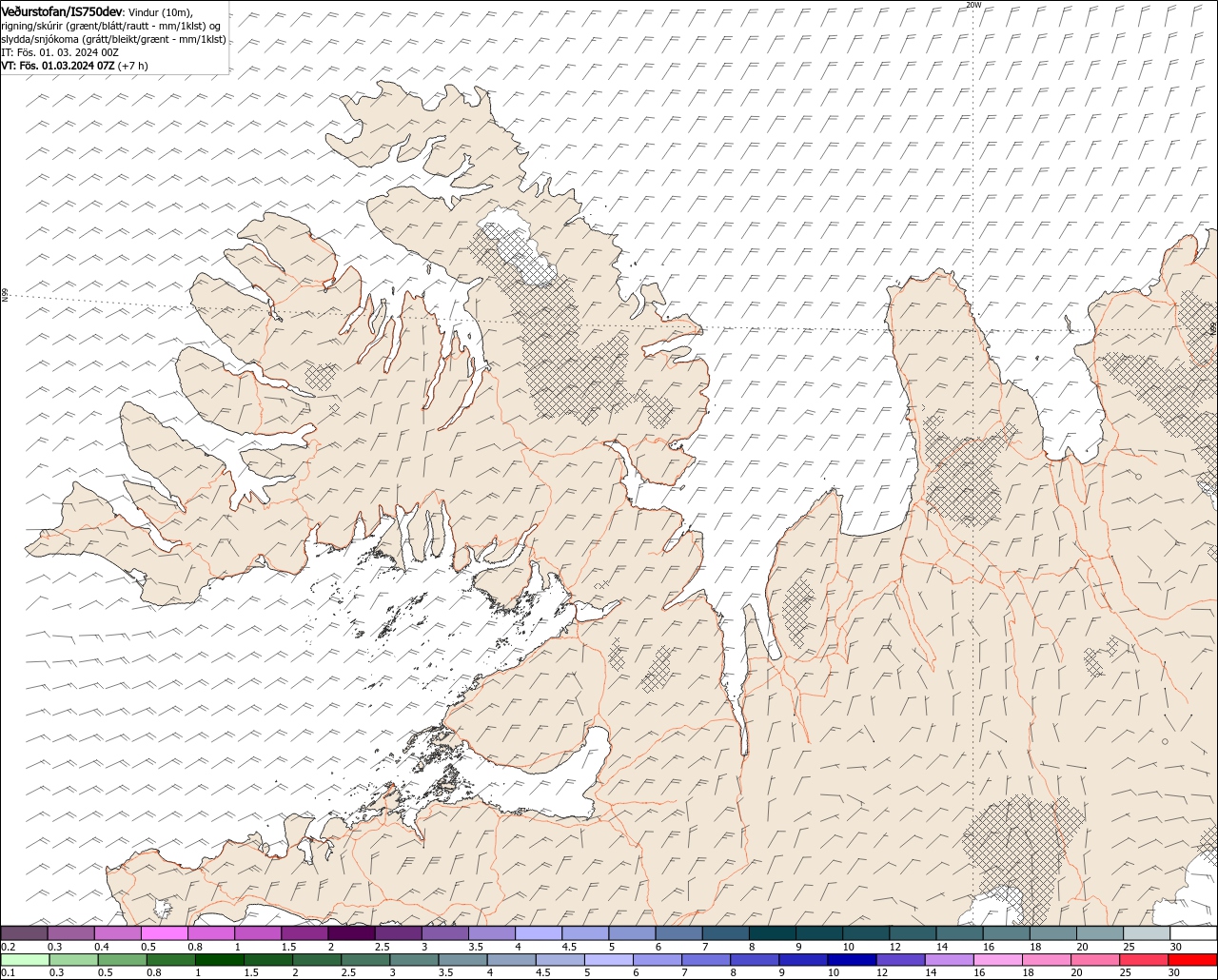Click the '20W' longitude label
Image resolution: width=1218 pixels, height=980 pixels.
click(x=972, y=5)
